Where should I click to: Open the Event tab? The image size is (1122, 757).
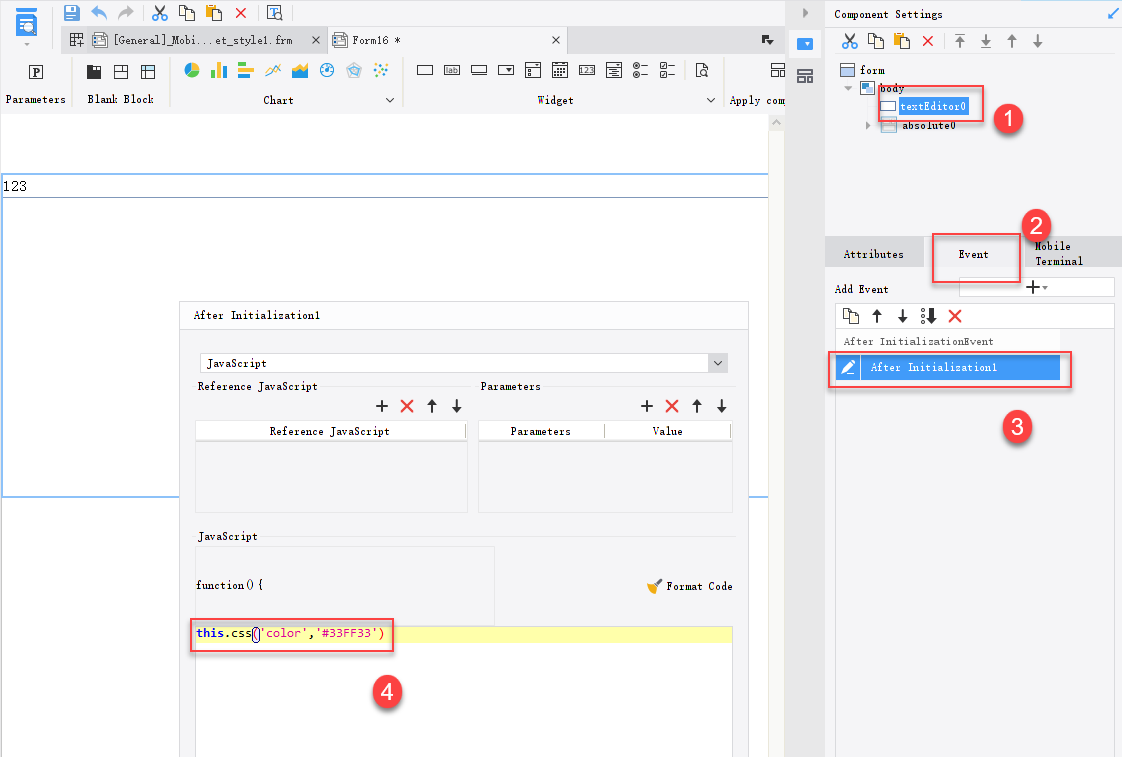973,254
